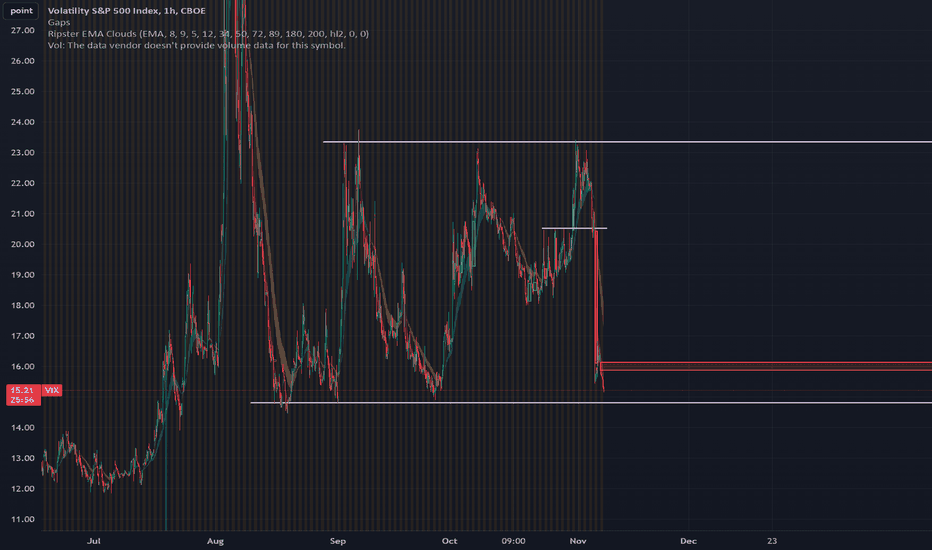The image size is (932, 550).
Task: Click the 13.00 price axis label
Action: (23, 458)
